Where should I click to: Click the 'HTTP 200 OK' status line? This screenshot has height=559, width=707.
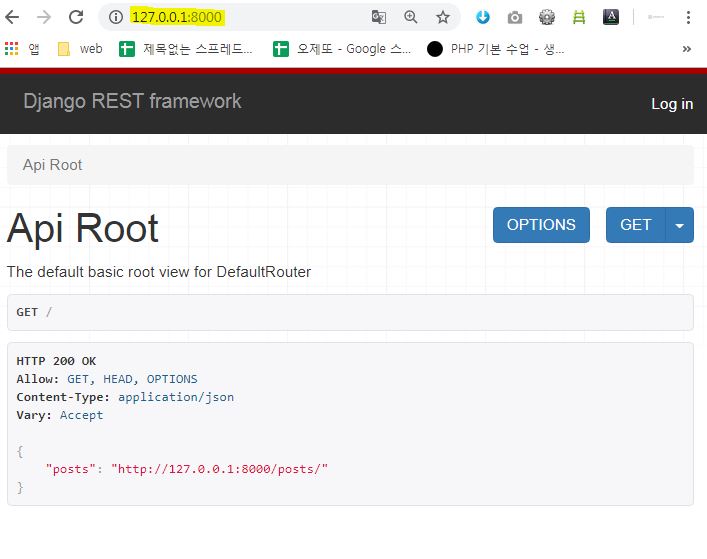56,361
